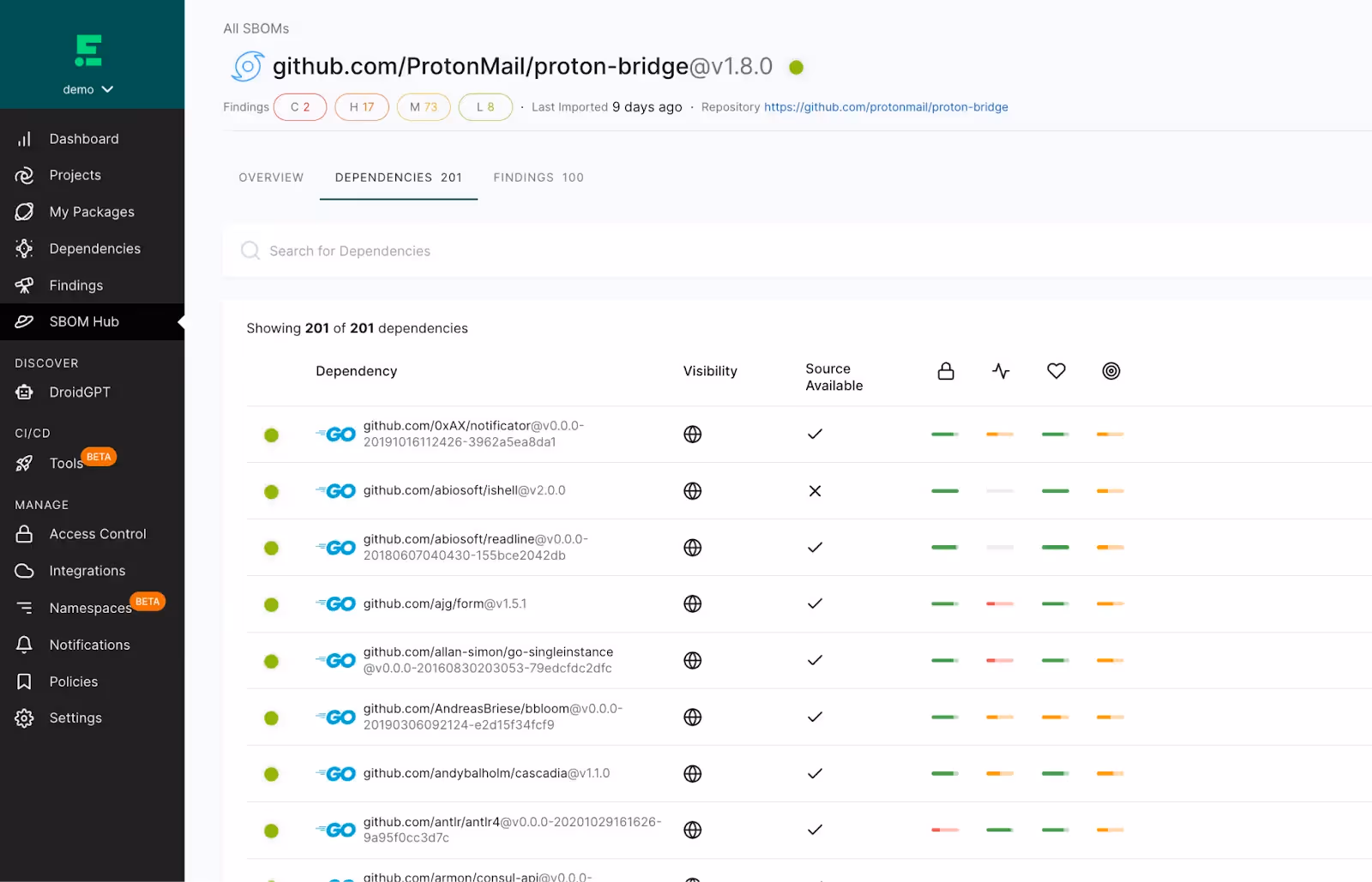Open github.com/0xAX/notificator dependency

tap(473, 434)
